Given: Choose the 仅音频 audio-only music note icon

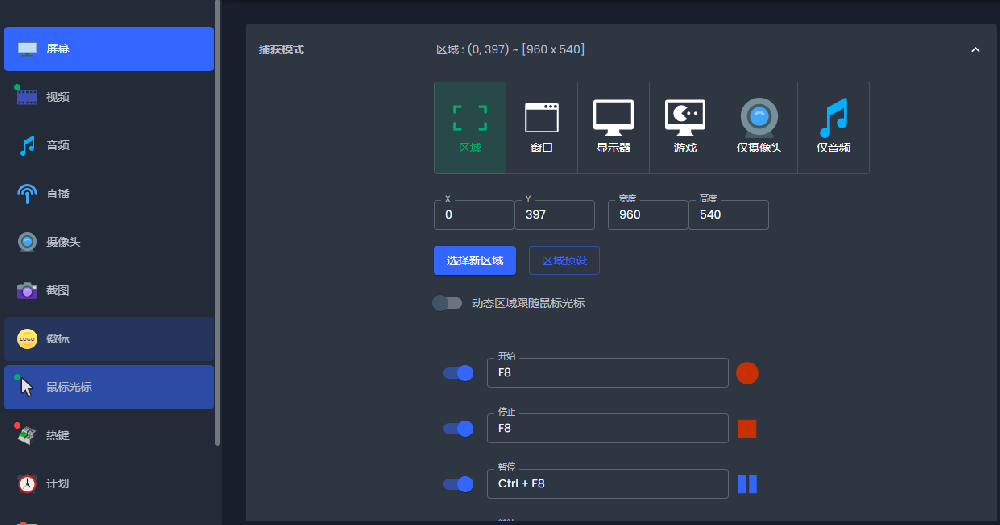Looking at the screenshot, I should pos(833,127).
